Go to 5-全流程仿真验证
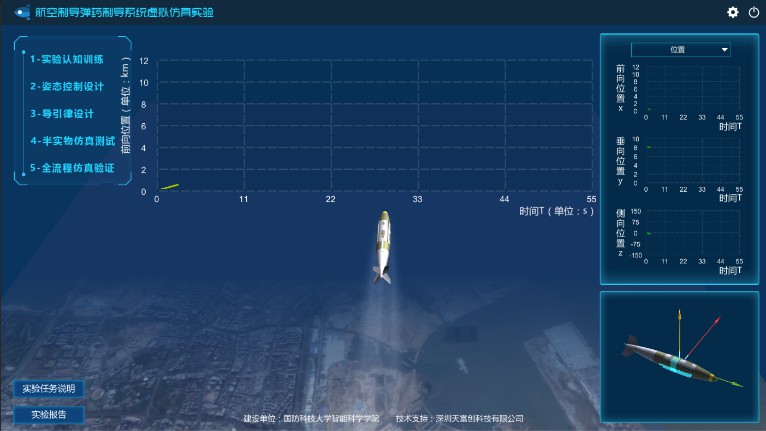Screen dimensions: 766x431 click(x=72, y=168)
